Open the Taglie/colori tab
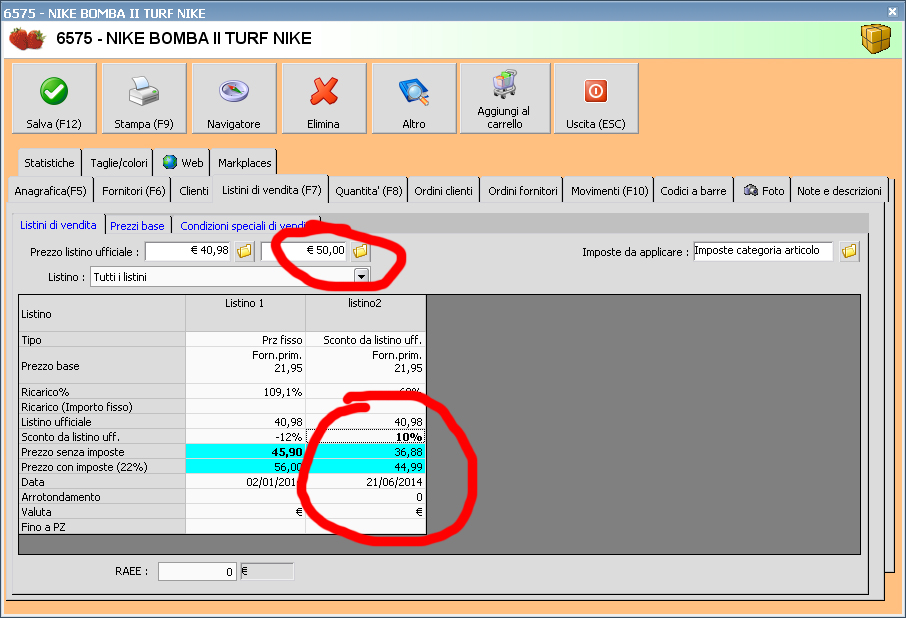This screenshot has height=618, width=906. (x=119, y=163)
